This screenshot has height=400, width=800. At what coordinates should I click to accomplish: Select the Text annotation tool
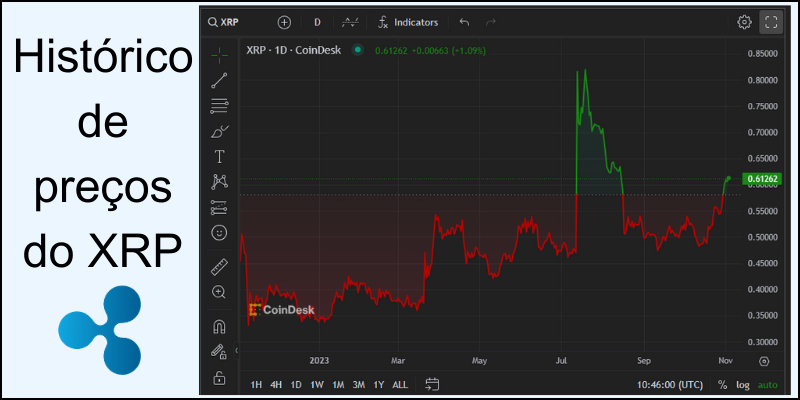tap(219, 157)
